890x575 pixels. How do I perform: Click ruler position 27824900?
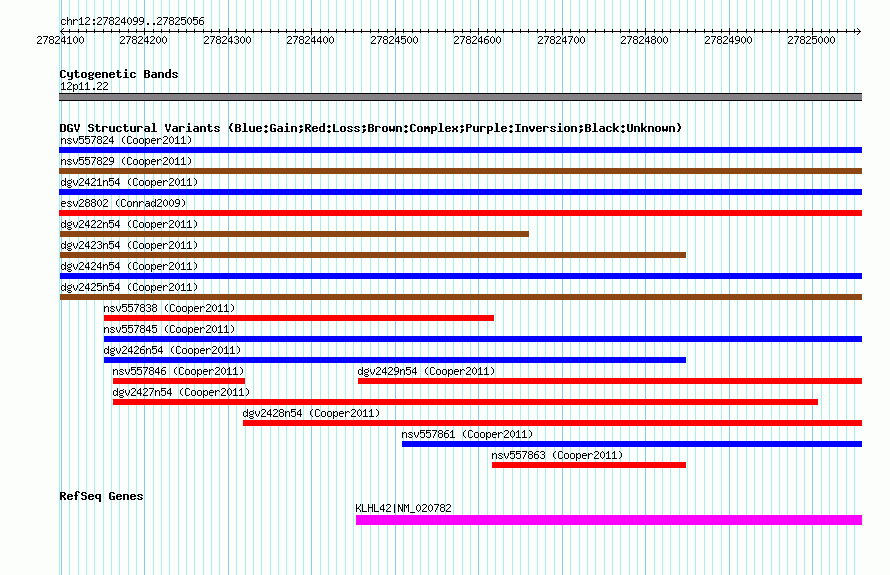click(728, 40)
